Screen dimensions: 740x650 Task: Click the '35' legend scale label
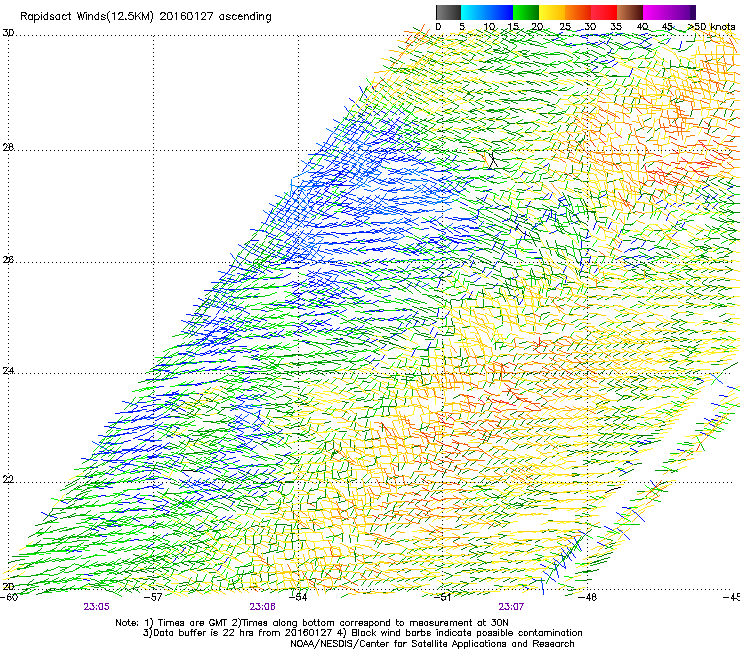[616, 27]
